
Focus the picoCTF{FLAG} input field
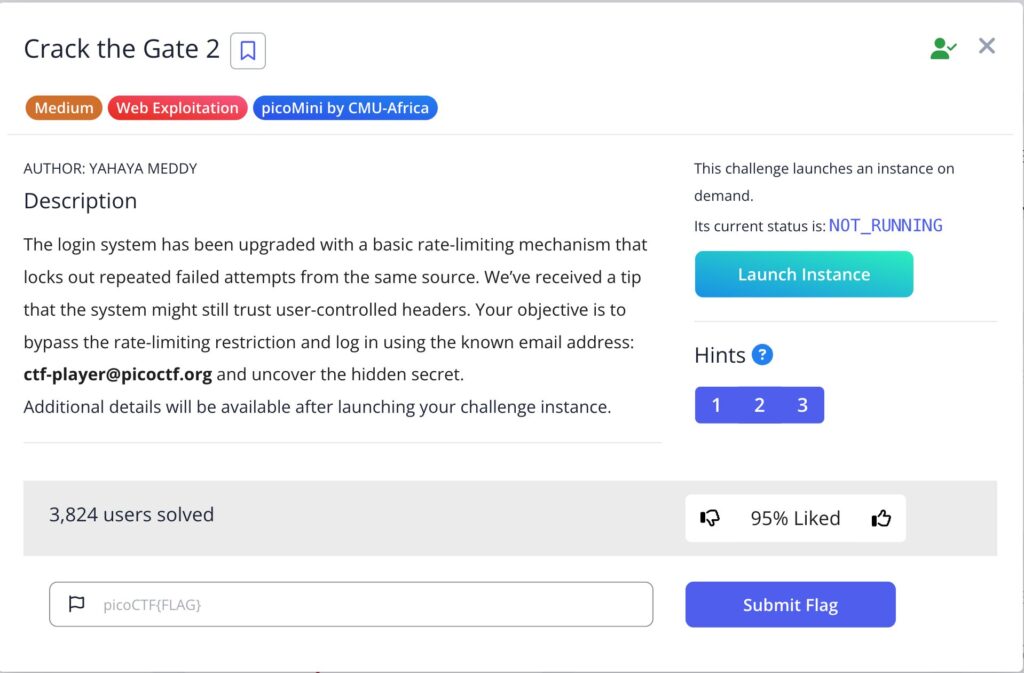pyautogui.click(x=370, y=604)
